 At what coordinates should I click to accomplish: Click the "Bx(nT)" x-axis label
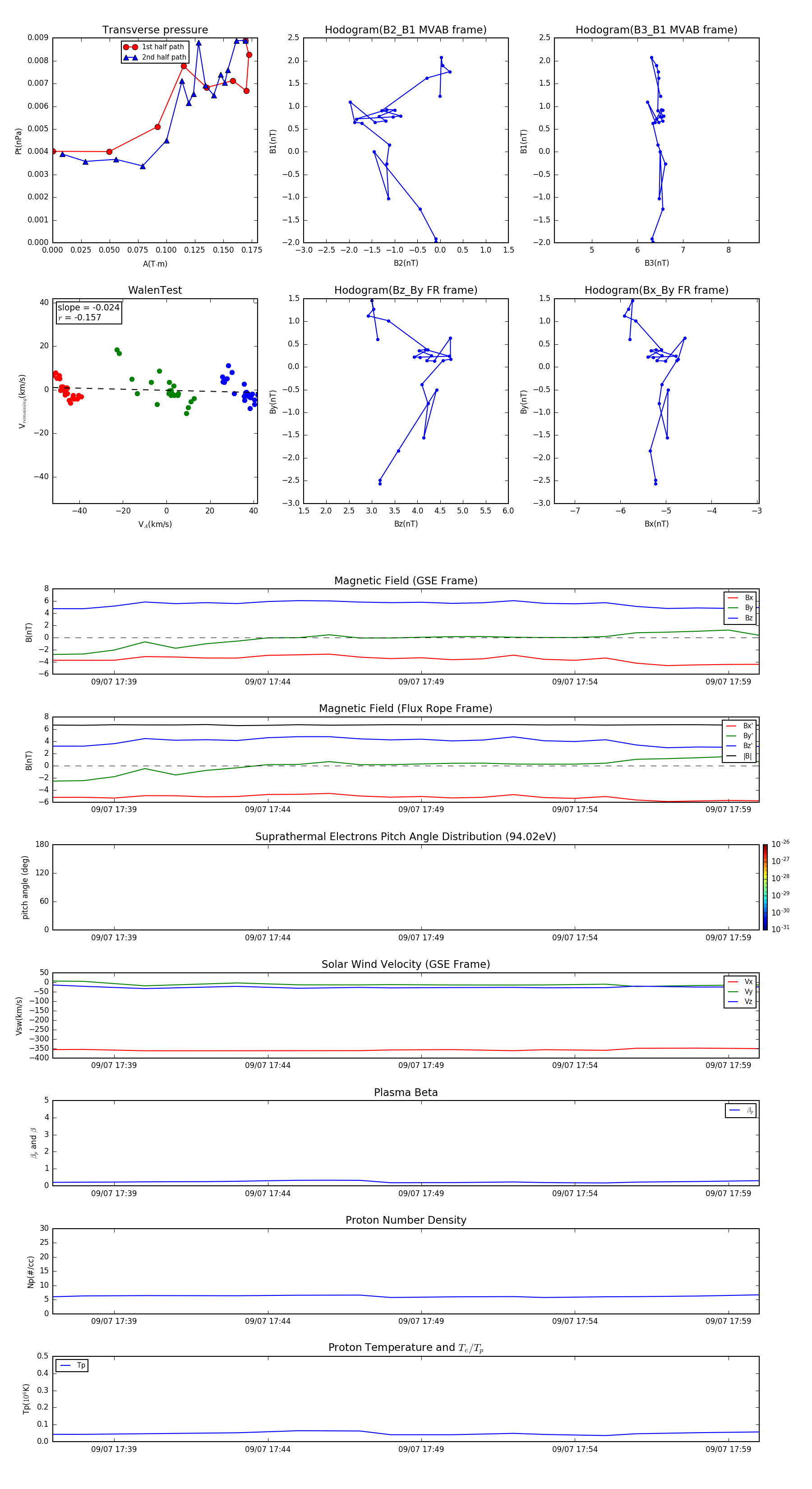tap(656, 524)
